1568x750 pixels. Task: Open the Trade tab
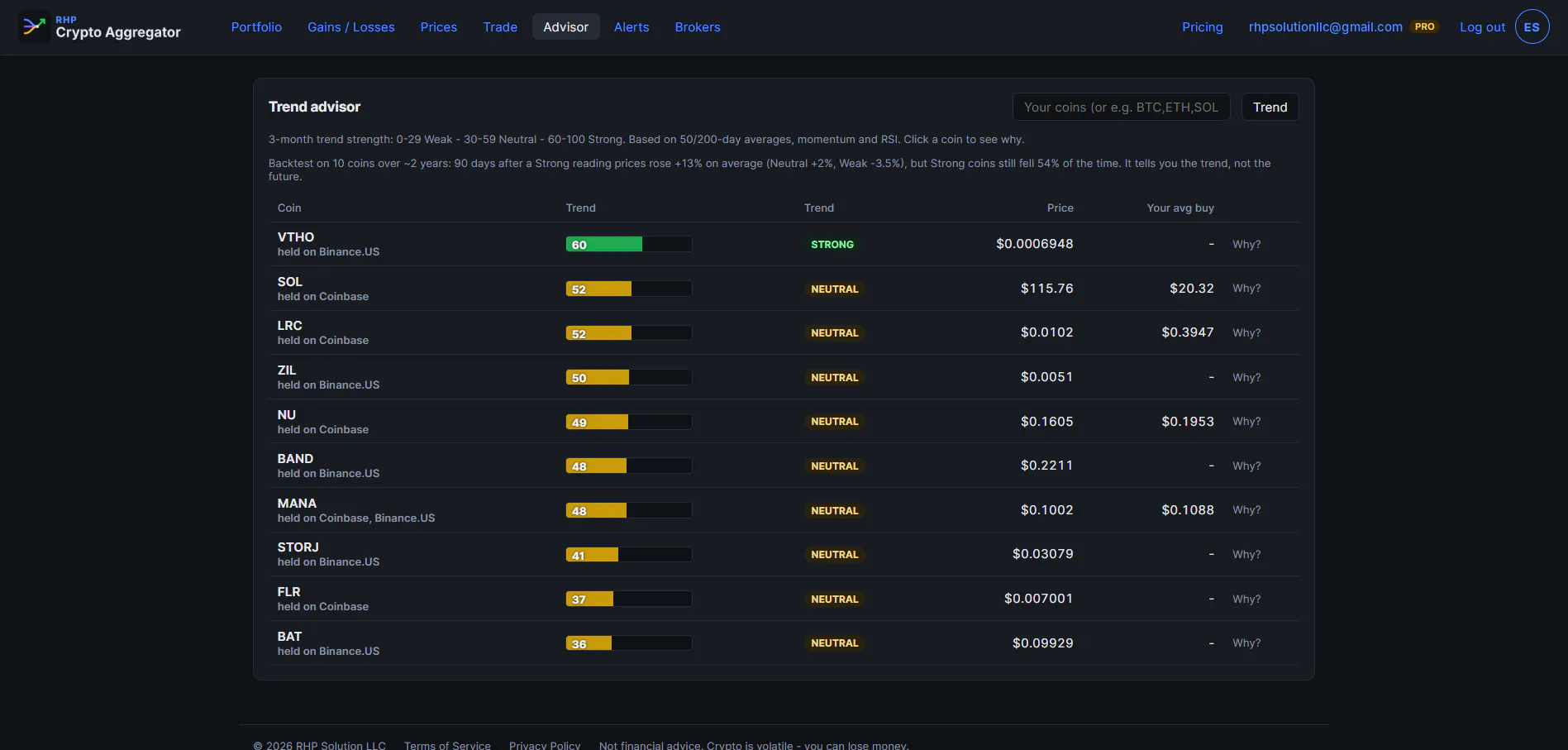point(500,27)
